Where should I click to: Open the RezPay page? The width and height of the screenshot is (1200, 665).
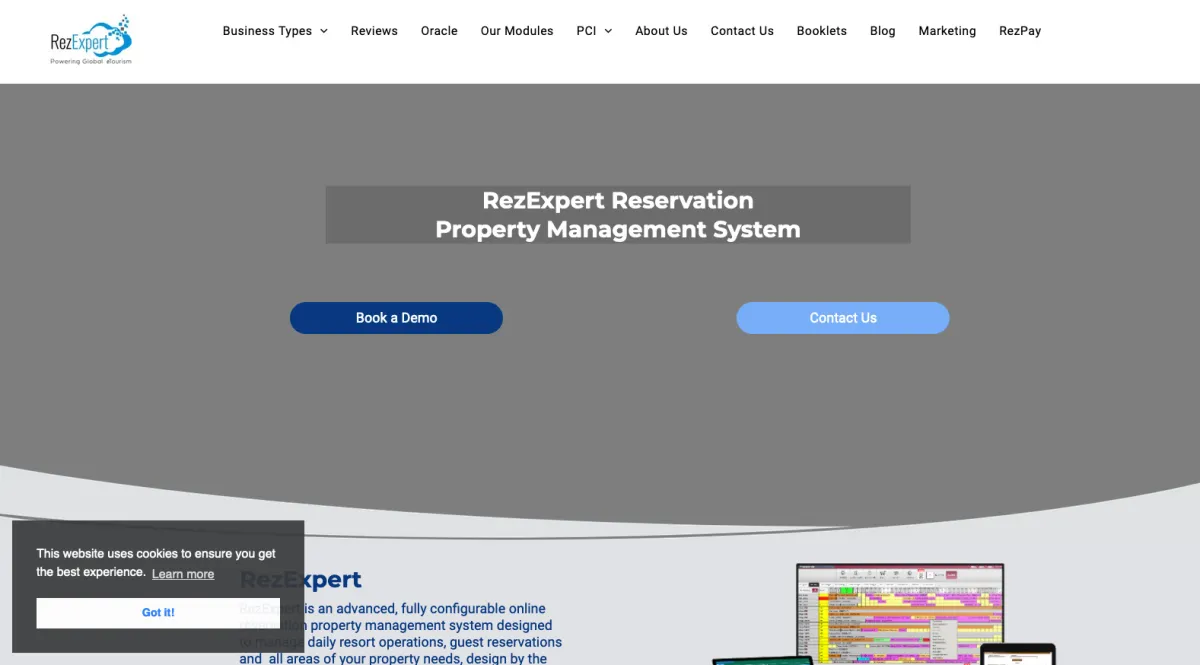click(x=1020, y=31)
